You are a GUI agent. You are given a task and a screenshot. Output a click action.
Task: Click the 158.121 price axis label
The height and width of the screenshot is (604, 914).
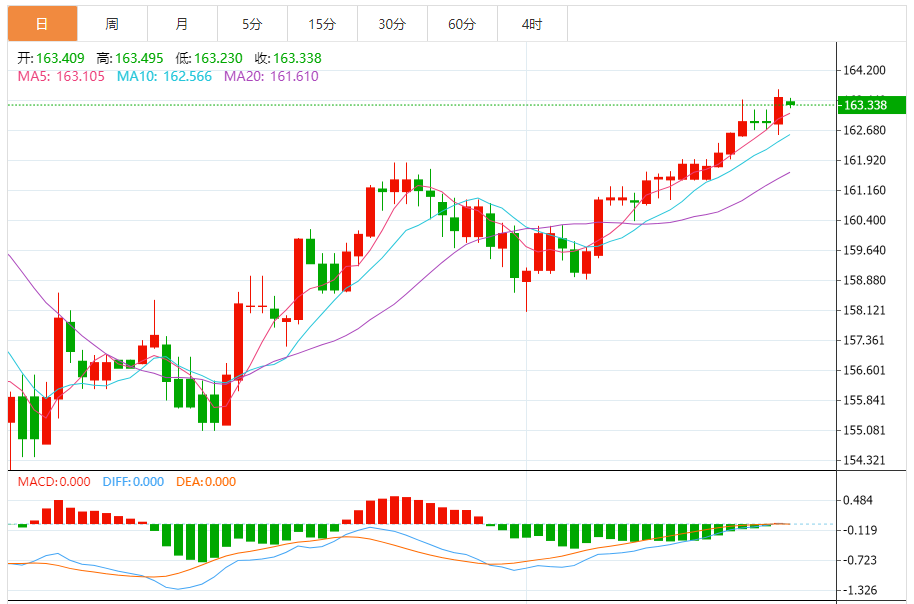(865, 310)
